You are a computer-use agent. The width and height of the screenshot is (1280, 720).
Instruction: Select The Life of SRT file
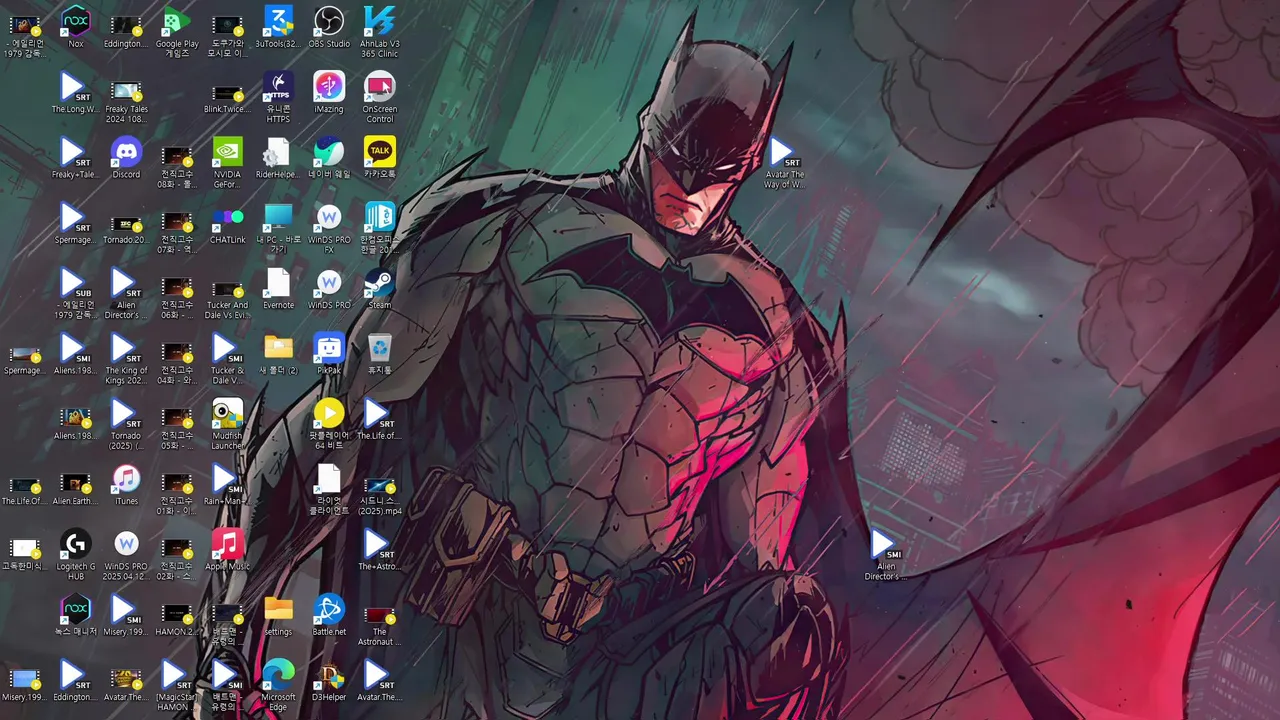(x=380, y=420)
